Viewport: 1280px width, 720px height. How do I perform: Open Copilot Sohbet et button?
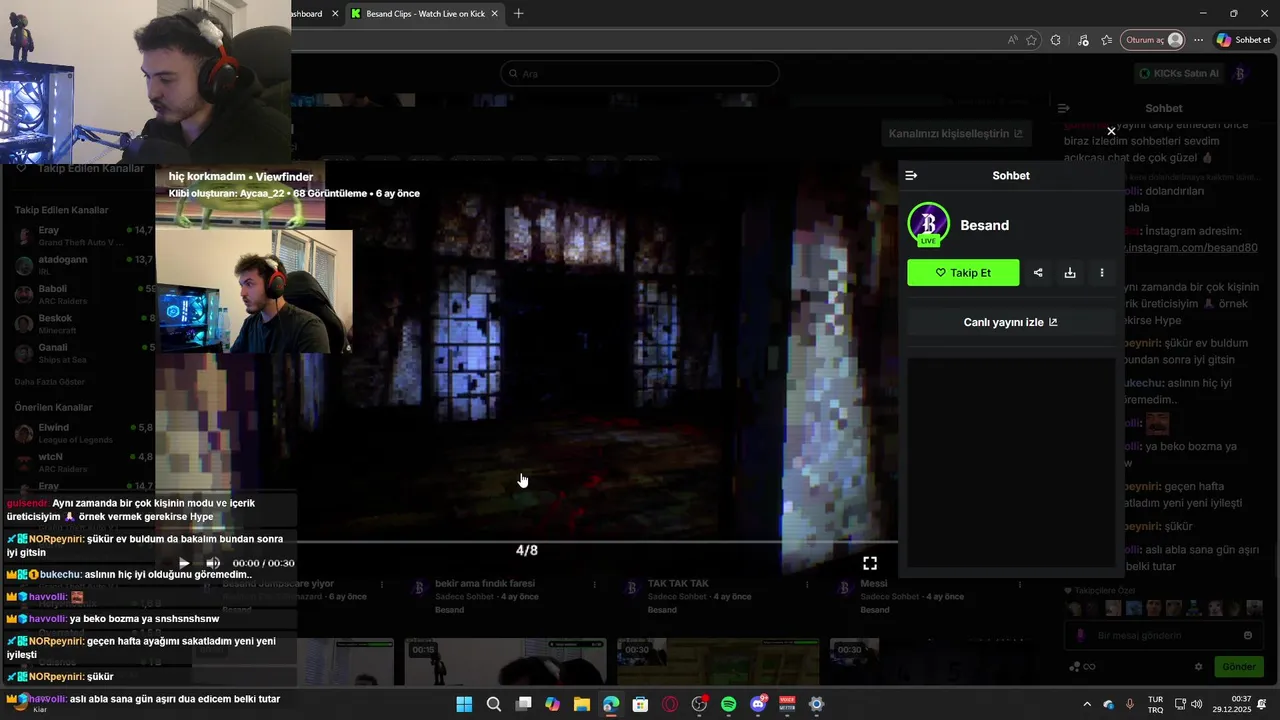click(1243, 40)
